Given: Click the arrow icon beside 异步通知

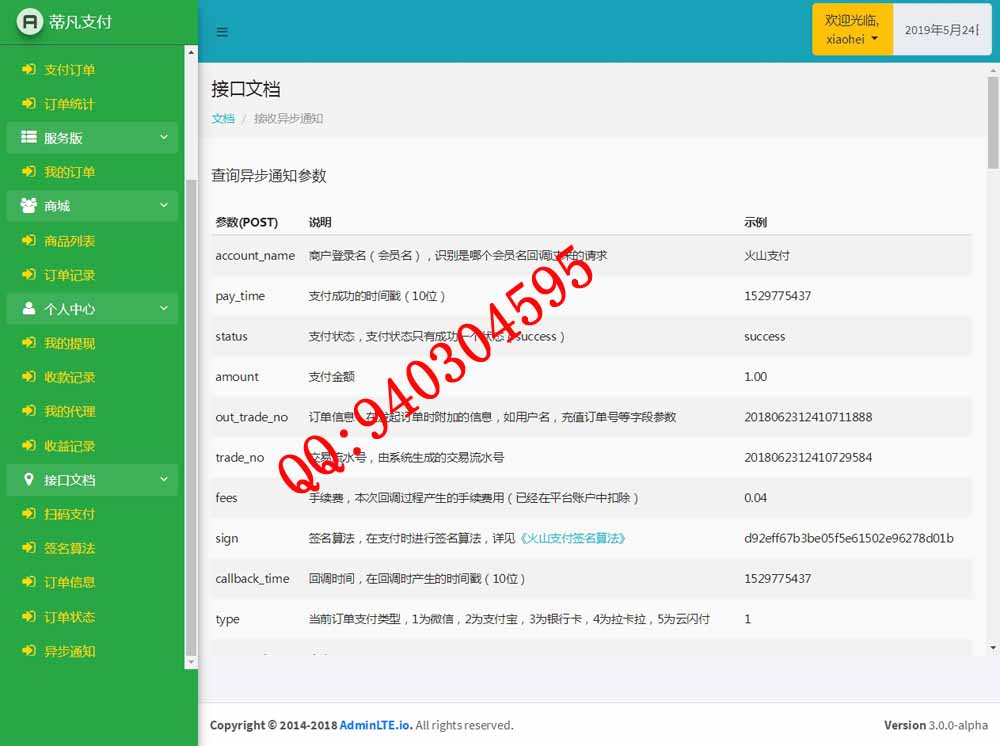Looking at the screenshot, I should 29,651.
